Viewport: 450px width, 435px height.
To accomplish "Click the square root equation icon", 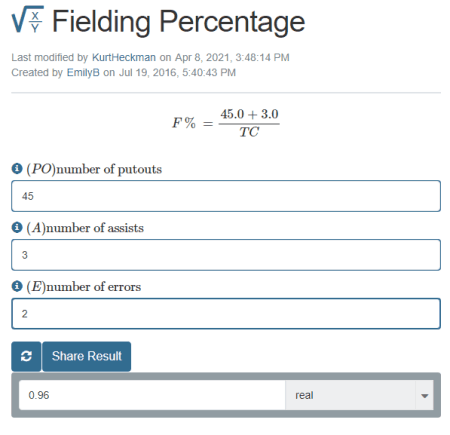I will 28,20.
